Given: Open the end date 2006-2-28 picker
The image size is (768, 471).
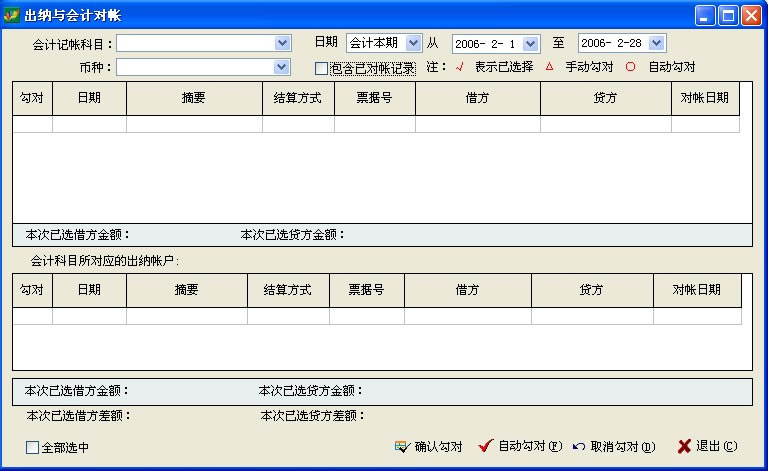Looking at the screenshot, I should [656, 43].
